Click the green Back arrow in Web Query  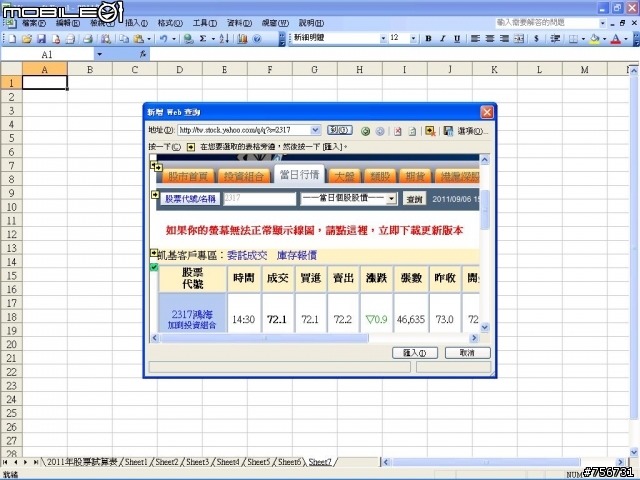click(365, 131)
